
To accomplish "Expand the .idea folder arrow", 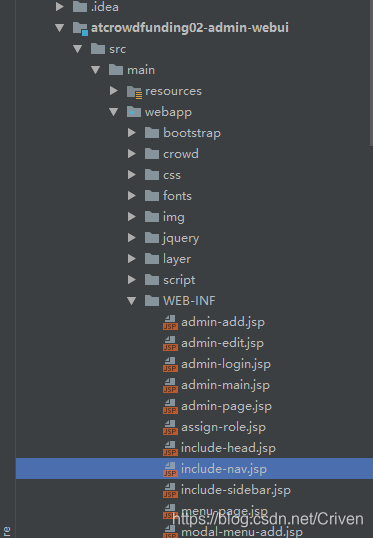I will (60, 7).
